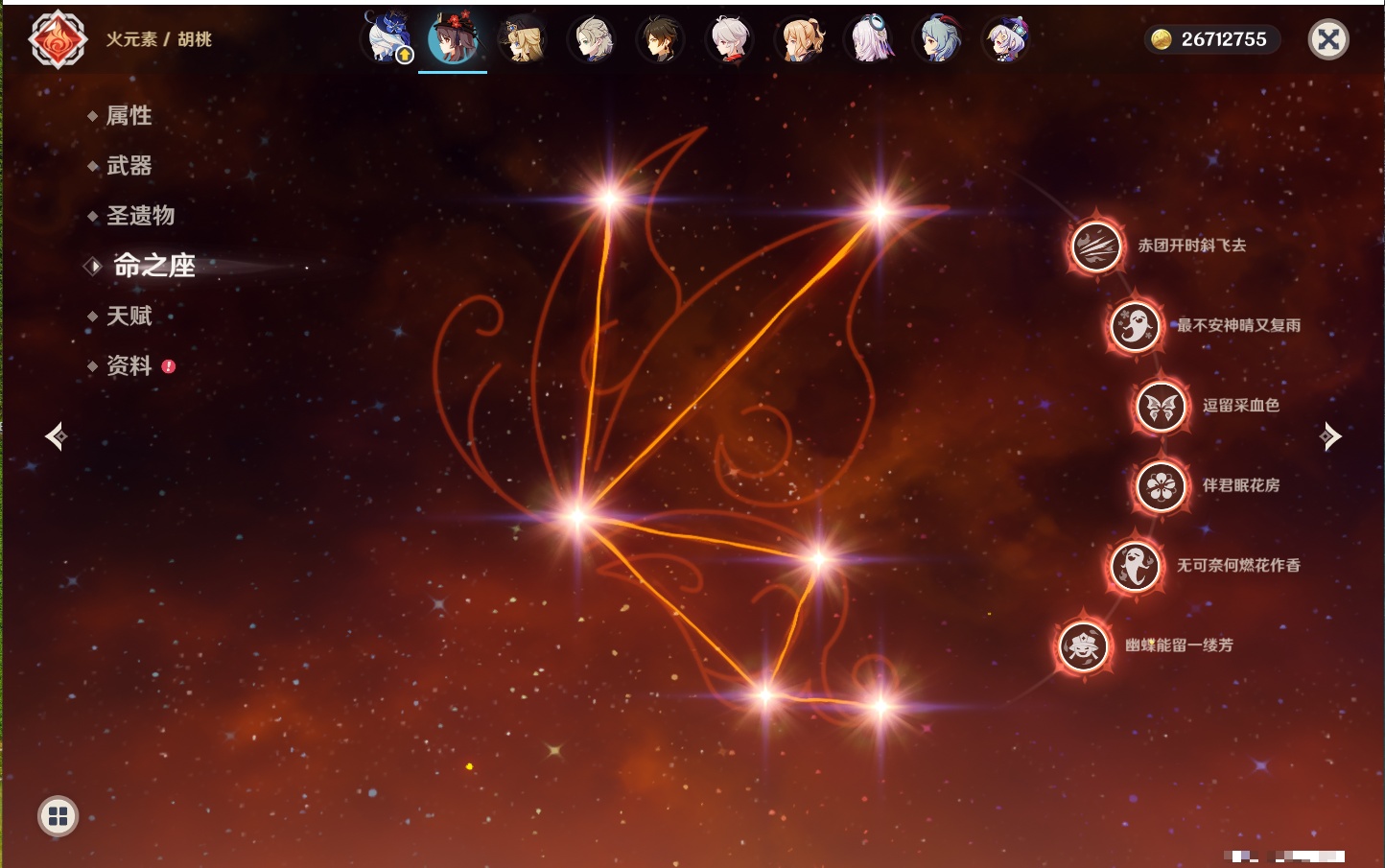Switch to Kazuha's character portrait
The image size is (1385, 868).
[730, 39]
